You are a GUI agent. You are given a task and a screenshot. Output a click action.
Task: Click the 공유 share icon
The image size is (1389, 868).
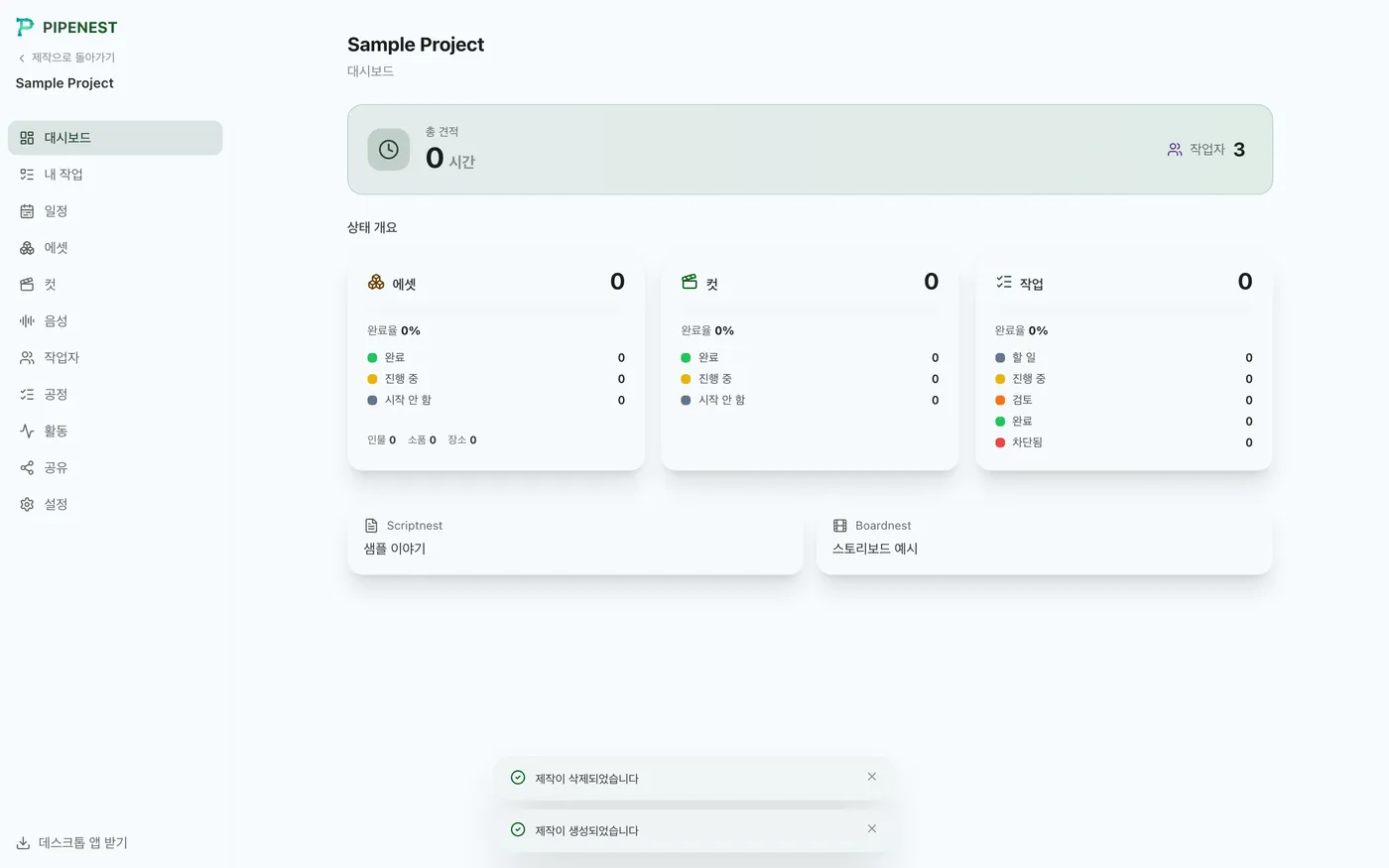[27, 468]
